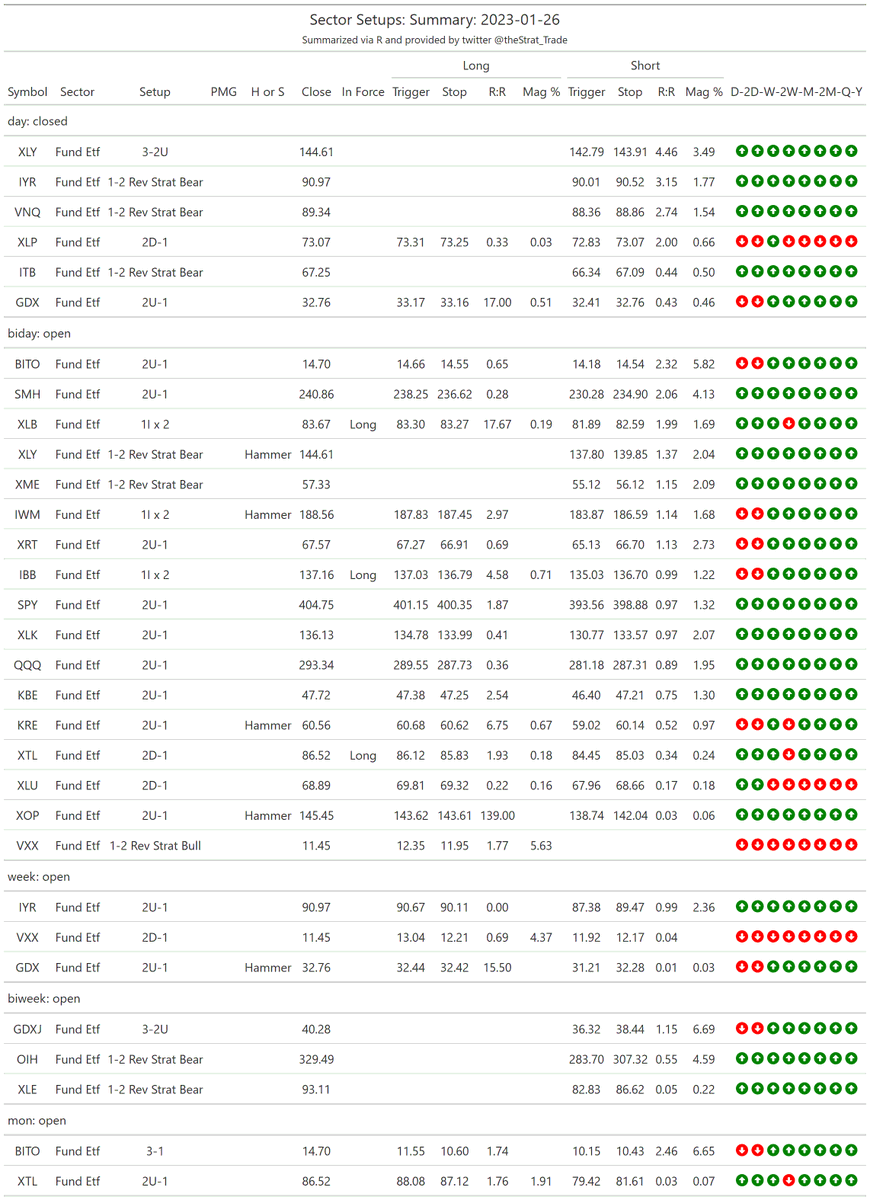The image size is (870, 1200).
Task: Click the Short group header
Action: point(645,66)
